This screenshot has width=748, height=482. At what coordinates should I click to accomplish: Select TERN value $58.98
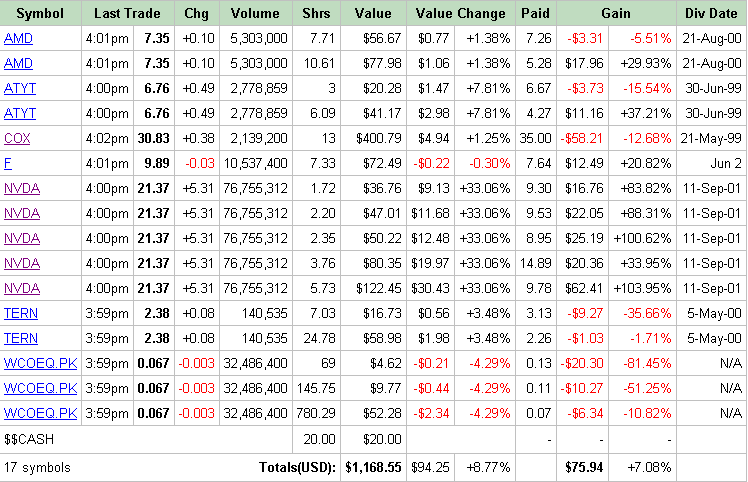pyautogui.click(x=382, y=338)
